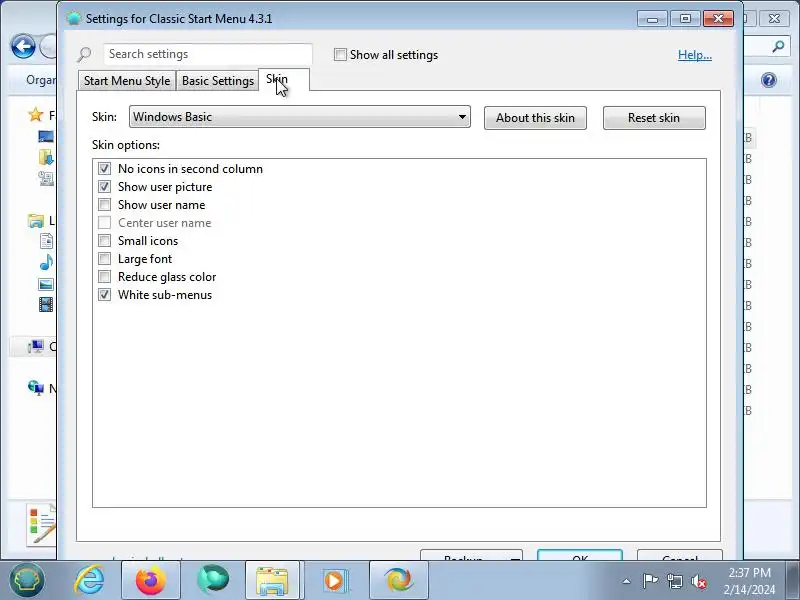This screenshot has width=800, height=600.
Task: Open the teal swirl browser taskbar icon
Action: 213,580
